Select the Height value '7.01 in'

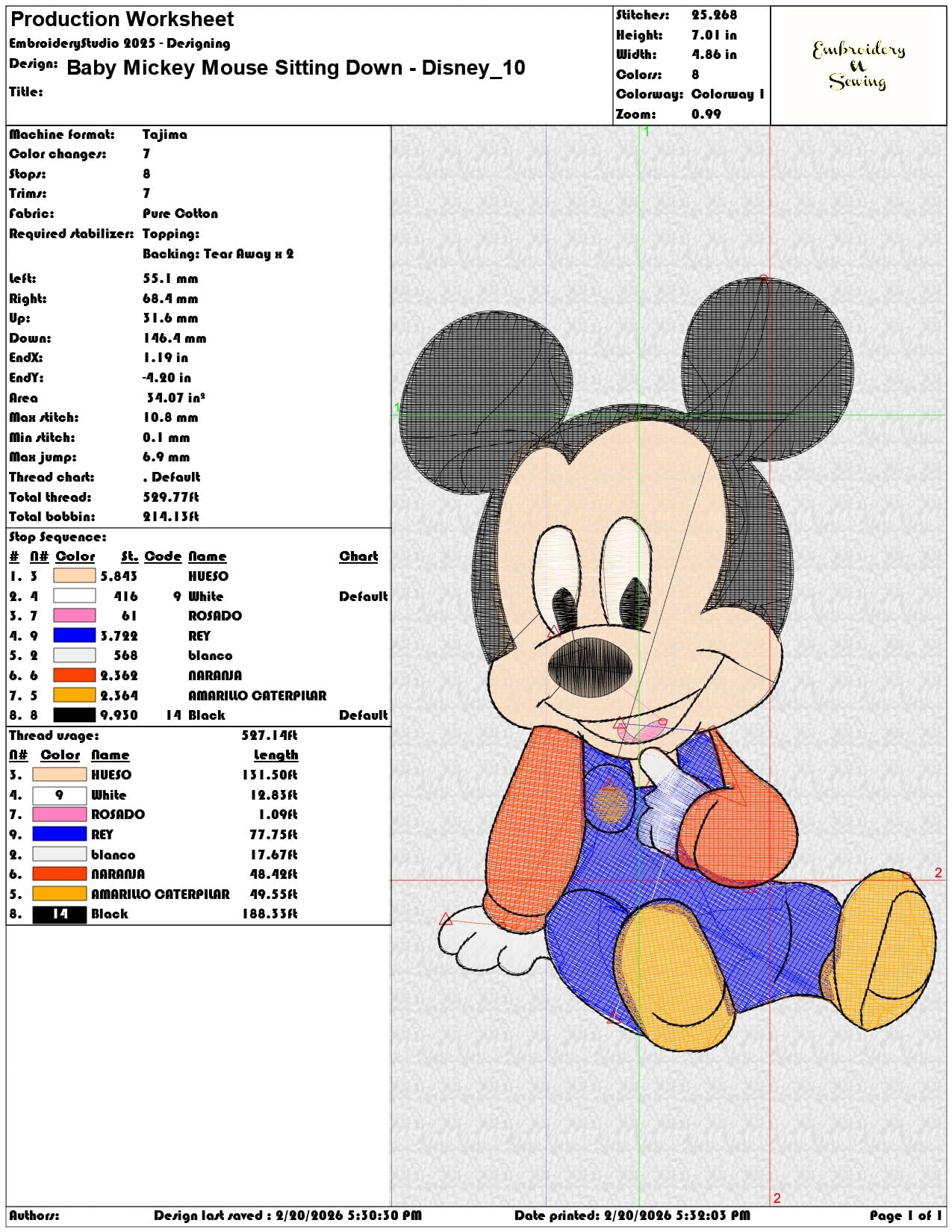[714, 35]
